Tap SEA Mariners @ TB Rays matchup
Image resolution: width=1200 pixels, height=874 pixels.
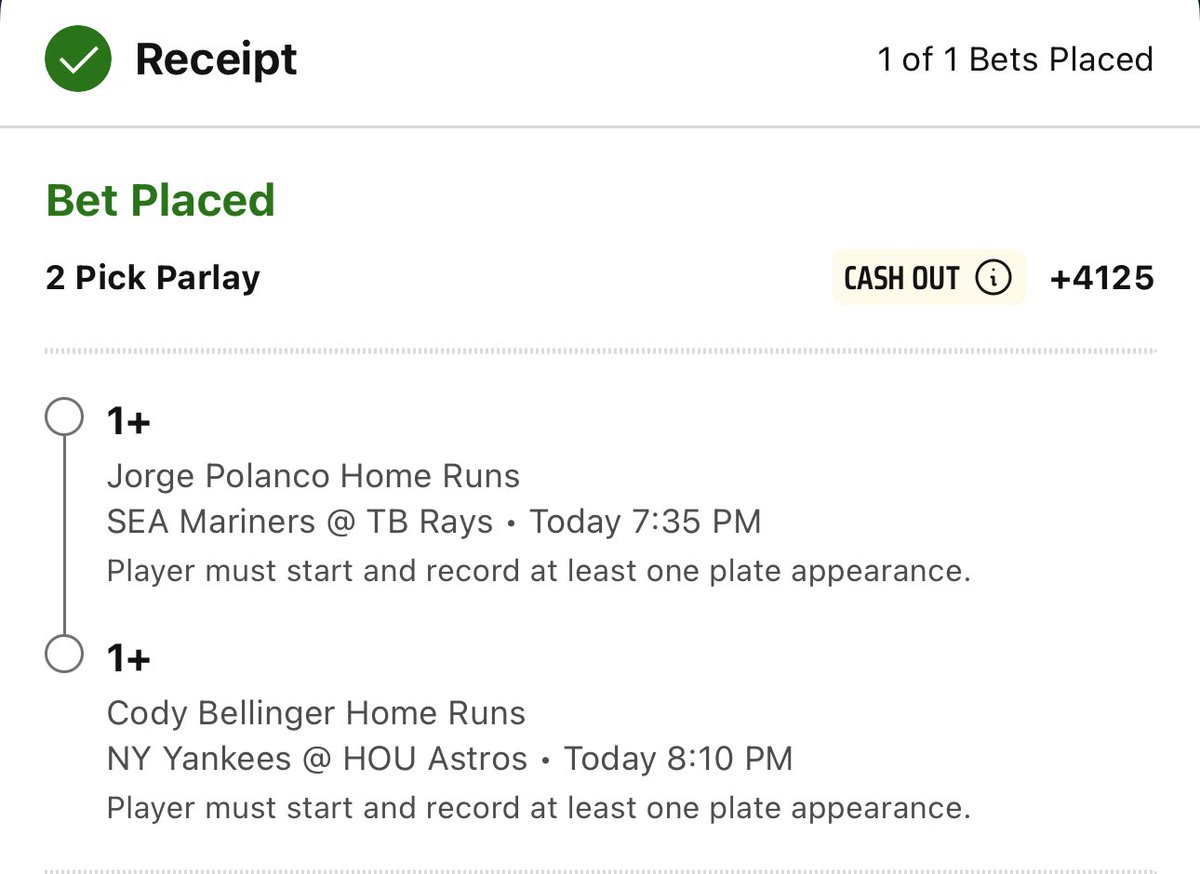point(300,521)
